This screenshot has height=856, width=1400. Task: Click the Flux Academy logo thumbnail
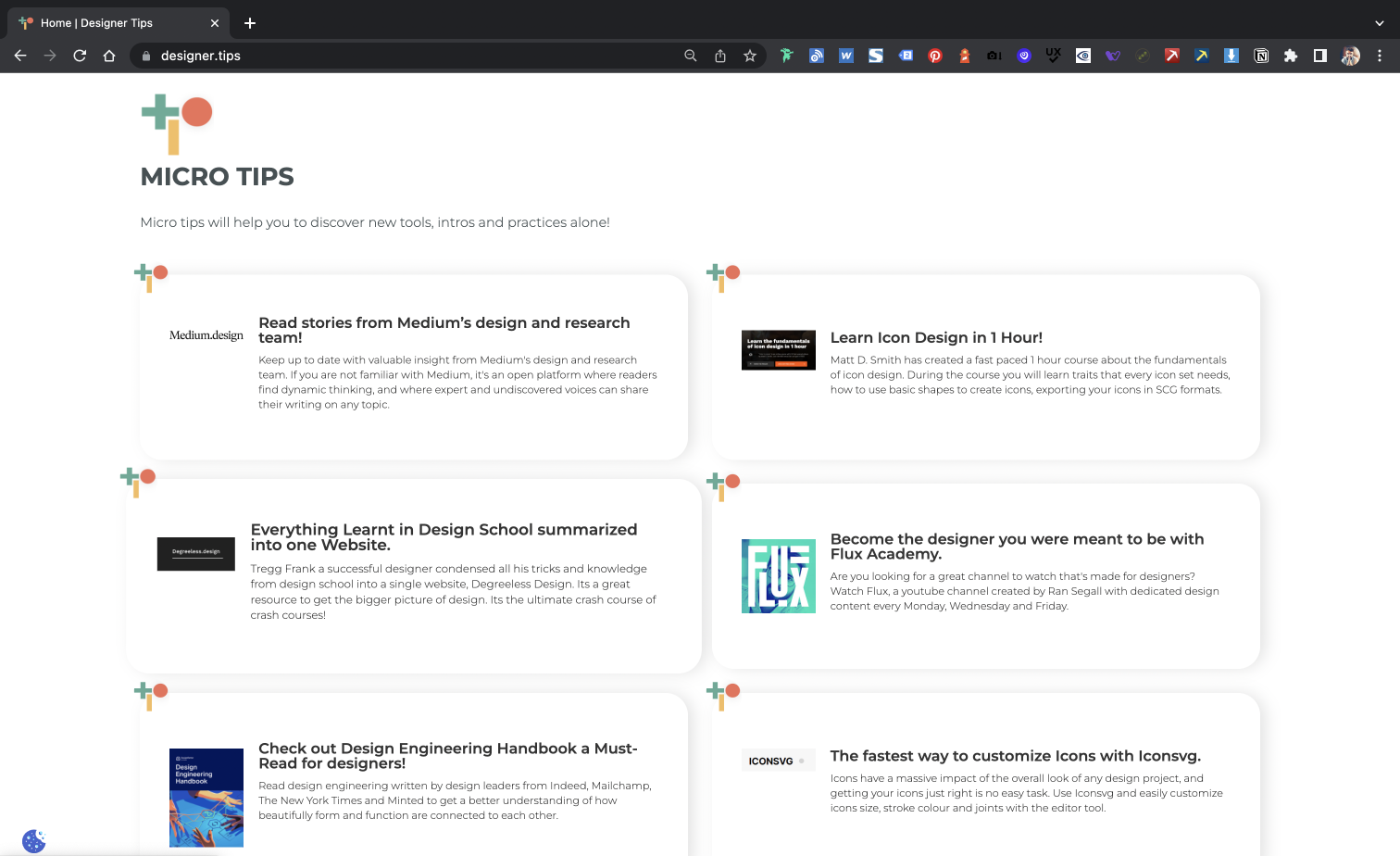(x=778, y=575)
